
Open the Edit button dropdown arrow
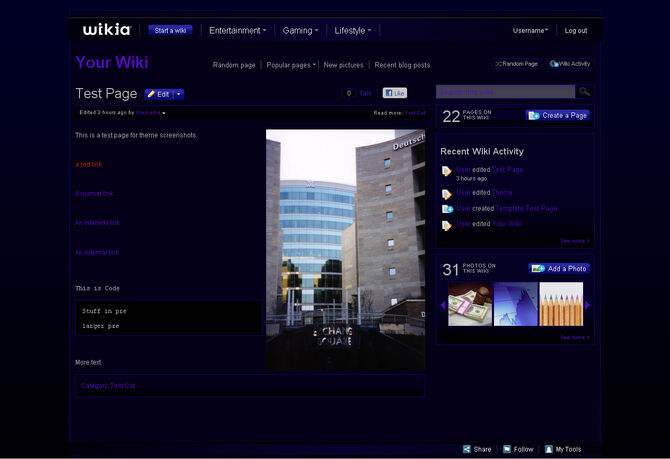click(x=179, y=94)
